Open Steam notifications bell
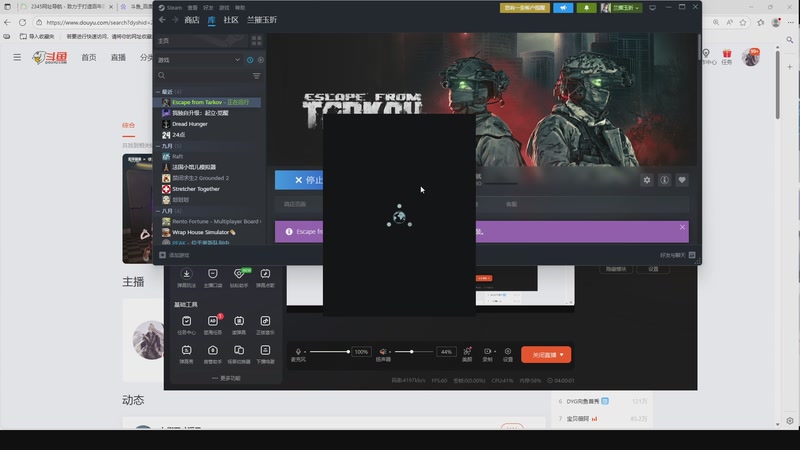The image size is (800, 450). pyautogui.click(x=586, y=8)
